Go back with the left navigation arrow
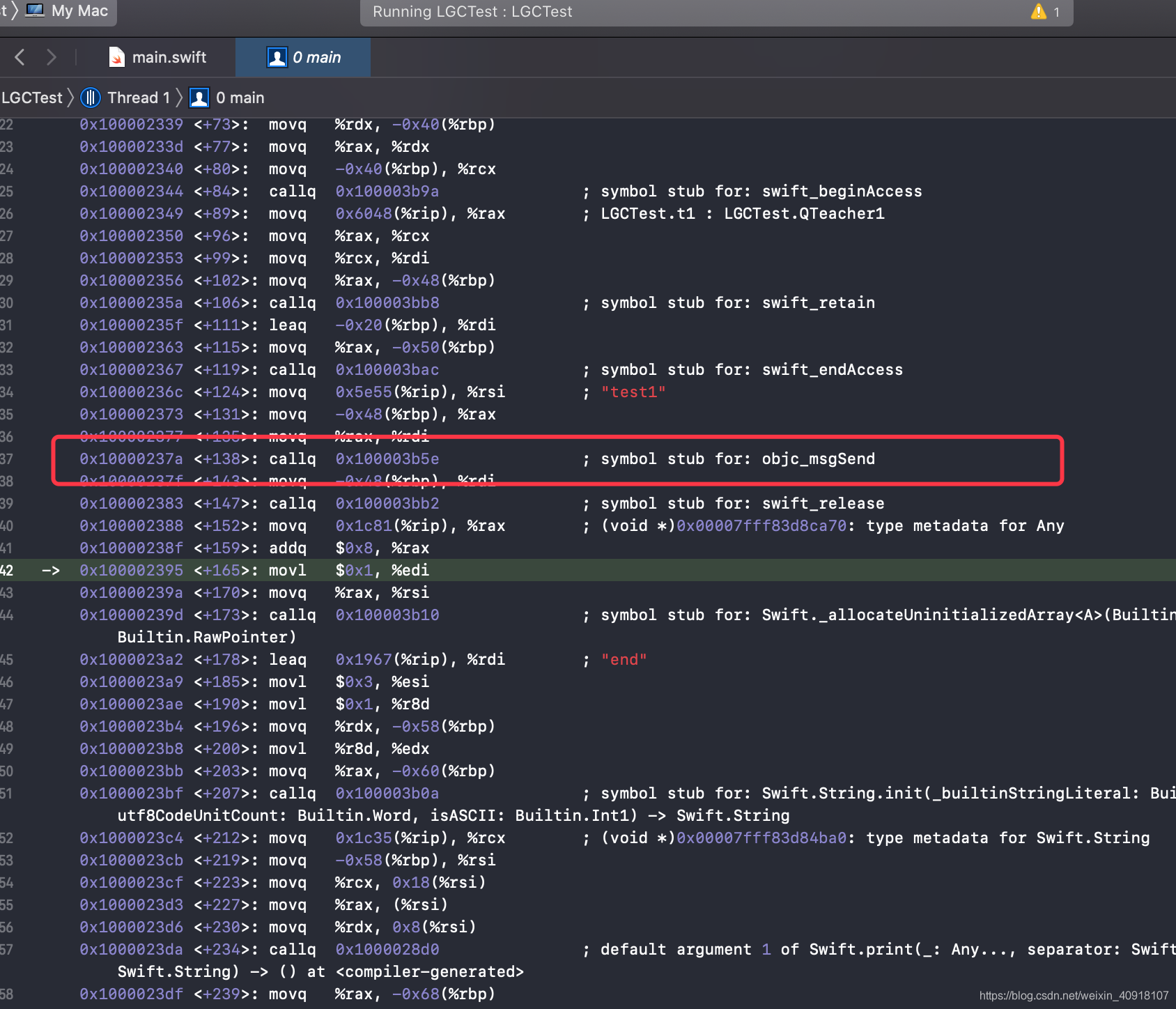The height and width of the screenshot is (1009, 1176). 20,57
